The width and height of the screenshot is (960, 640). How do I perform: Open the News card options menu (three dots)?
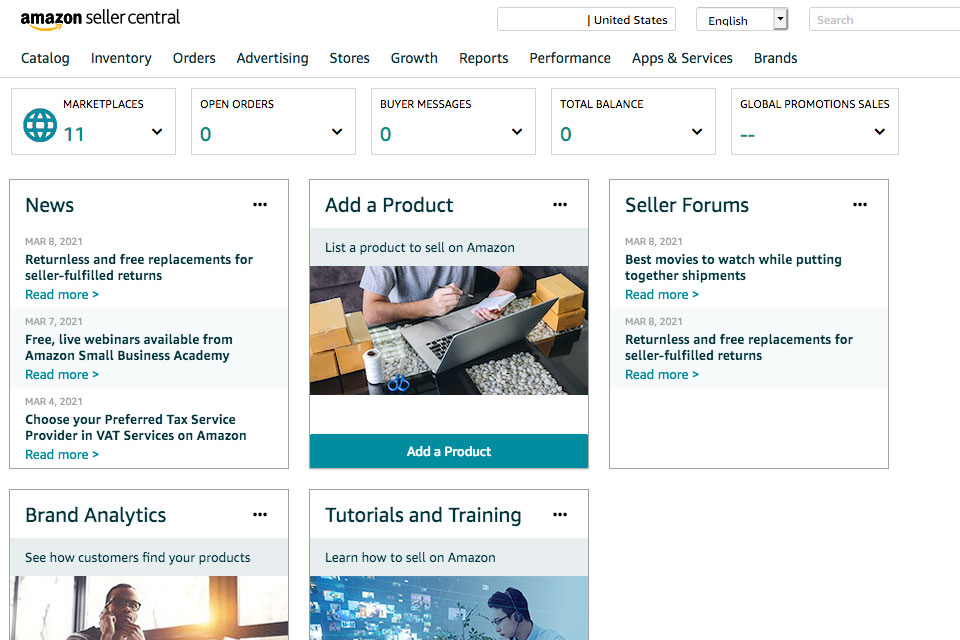[260, 205]
